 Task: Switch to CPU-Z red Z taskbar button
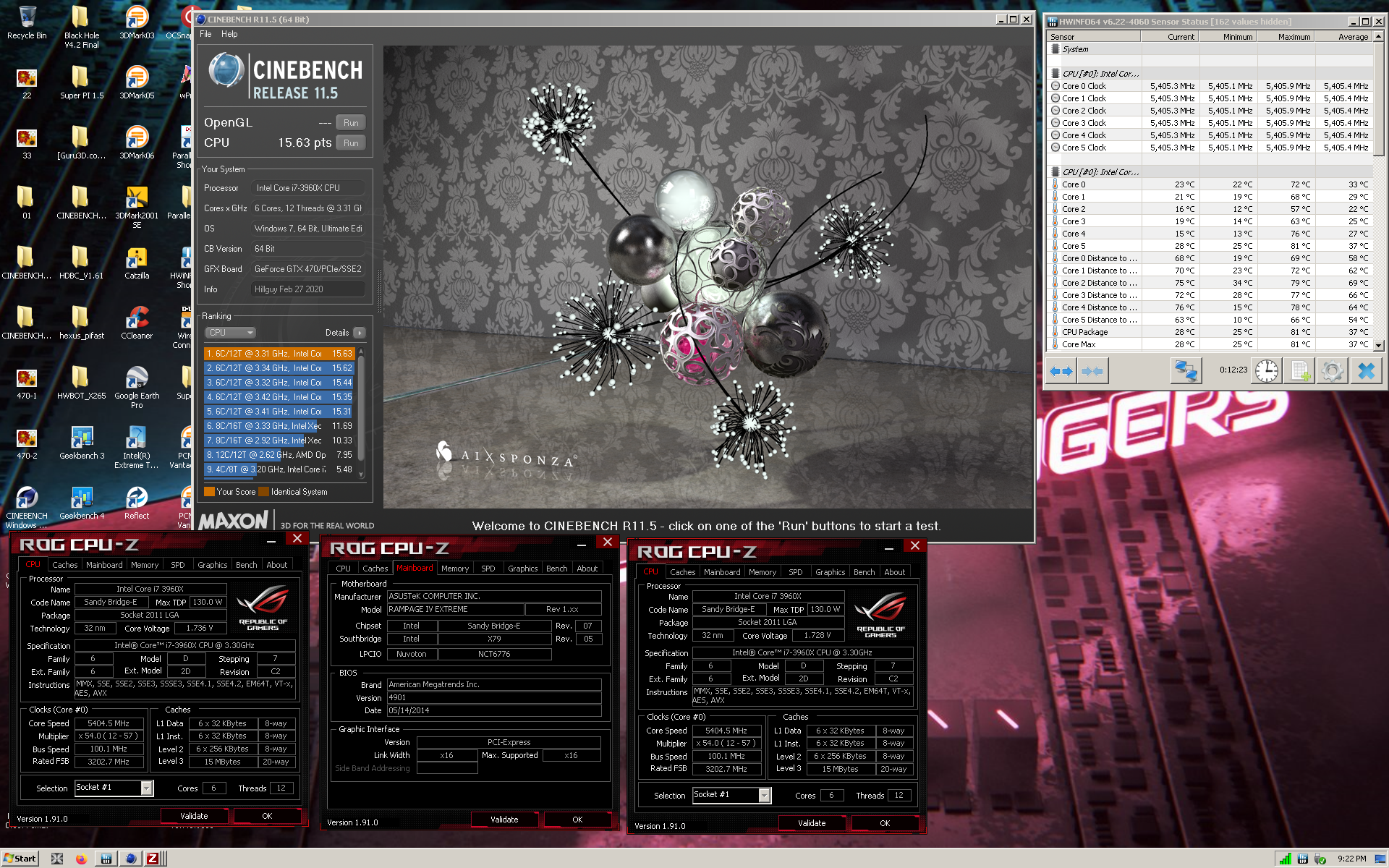coord(153,859)
